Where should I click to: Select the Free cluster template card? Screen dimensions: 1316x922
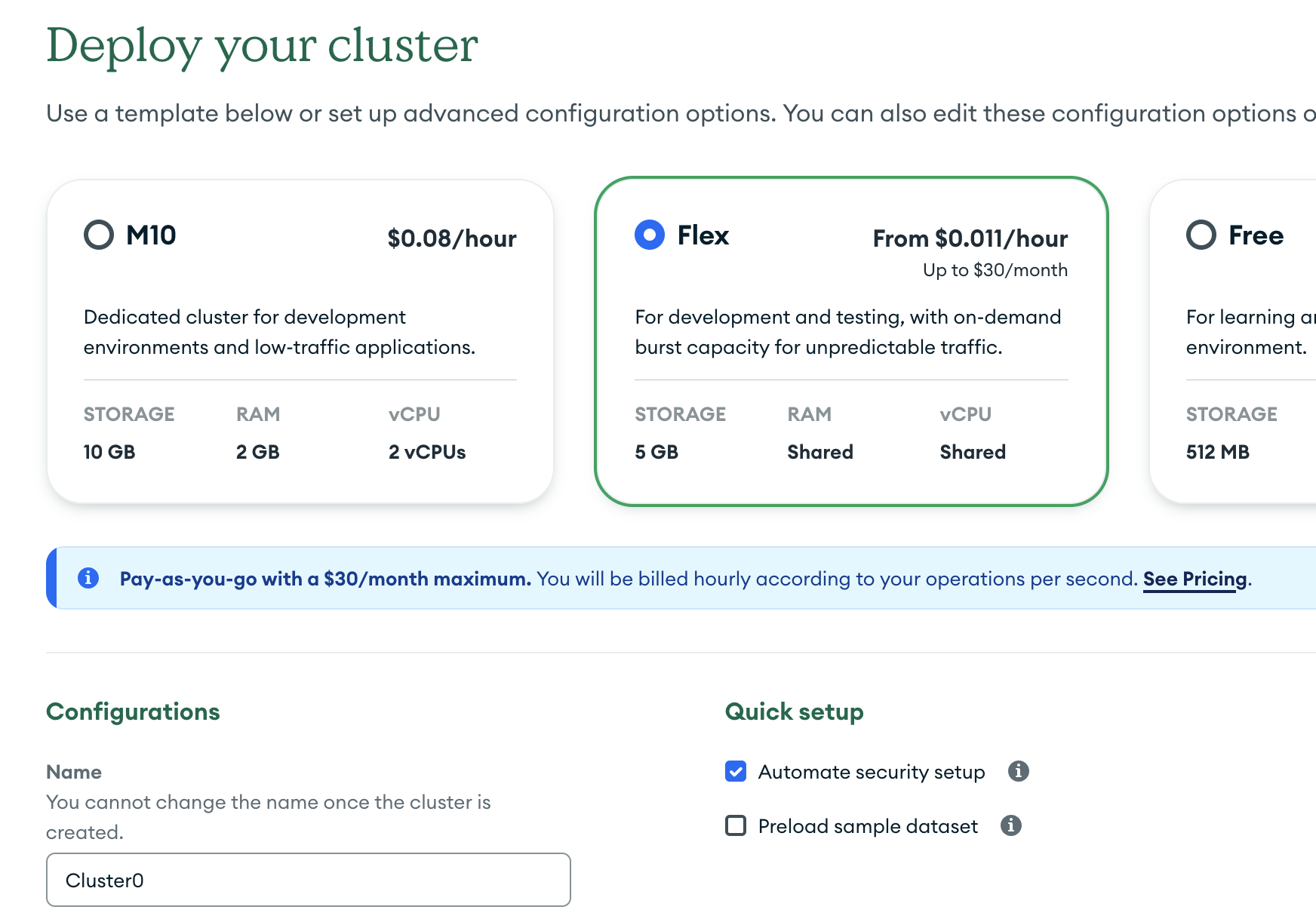coord(1245,340)
